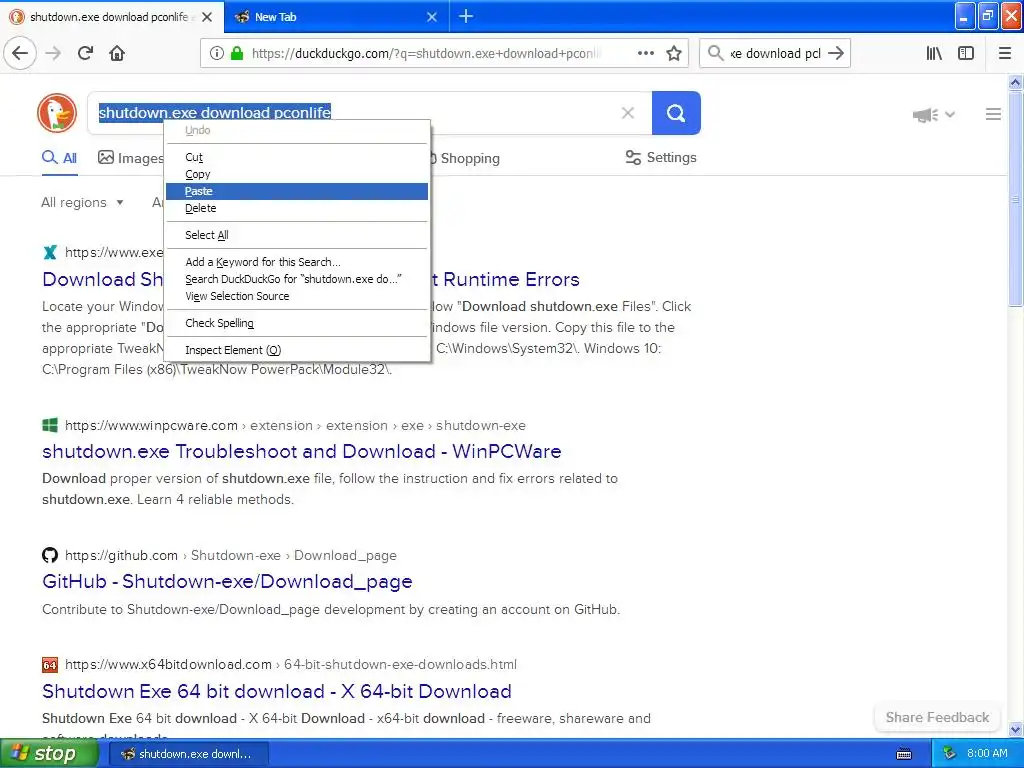
Task: Click the page scrollbar down arrow
Action: pos(1015,729)
